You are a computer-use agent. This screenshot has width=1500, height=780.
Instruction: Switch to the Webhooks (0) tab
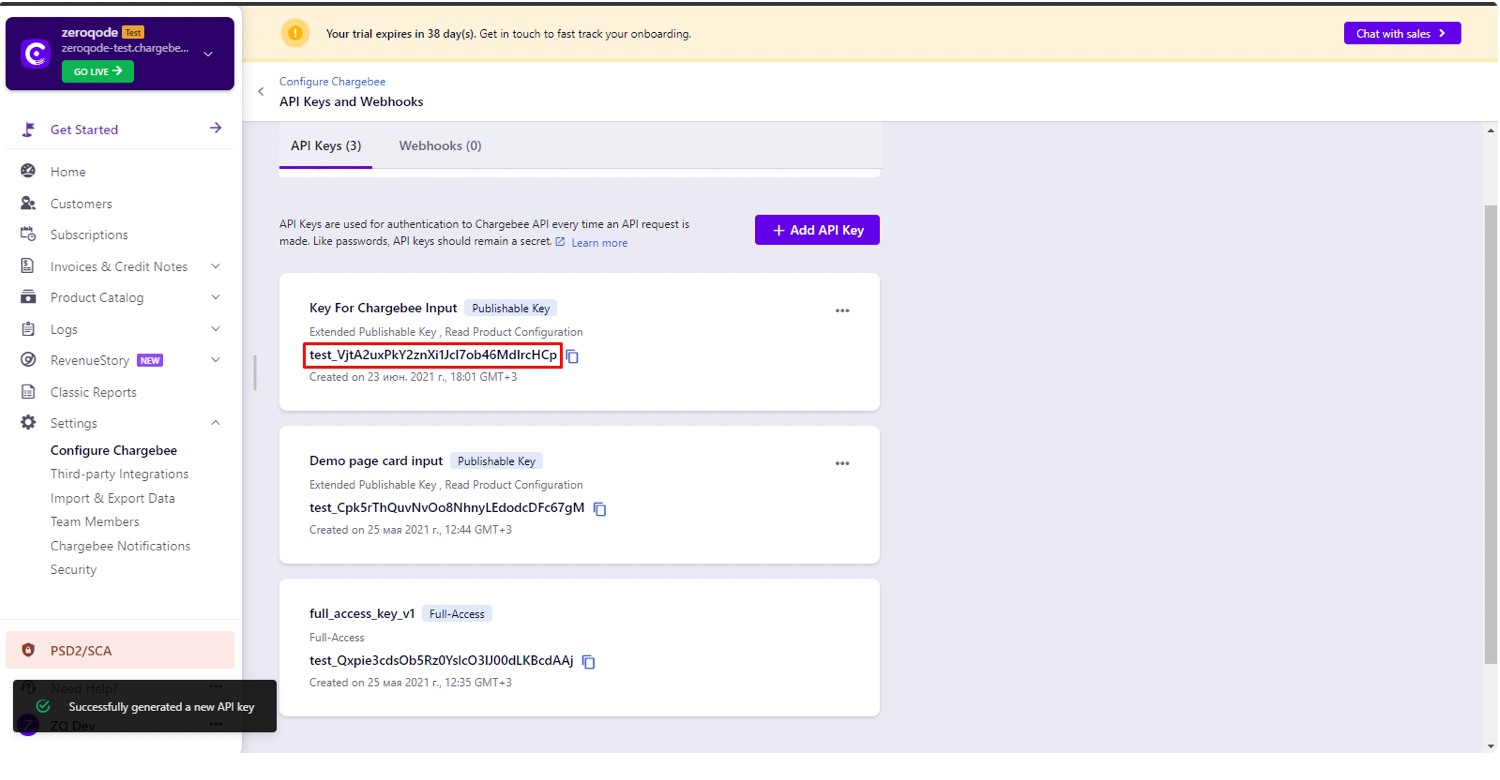(440, 146)
